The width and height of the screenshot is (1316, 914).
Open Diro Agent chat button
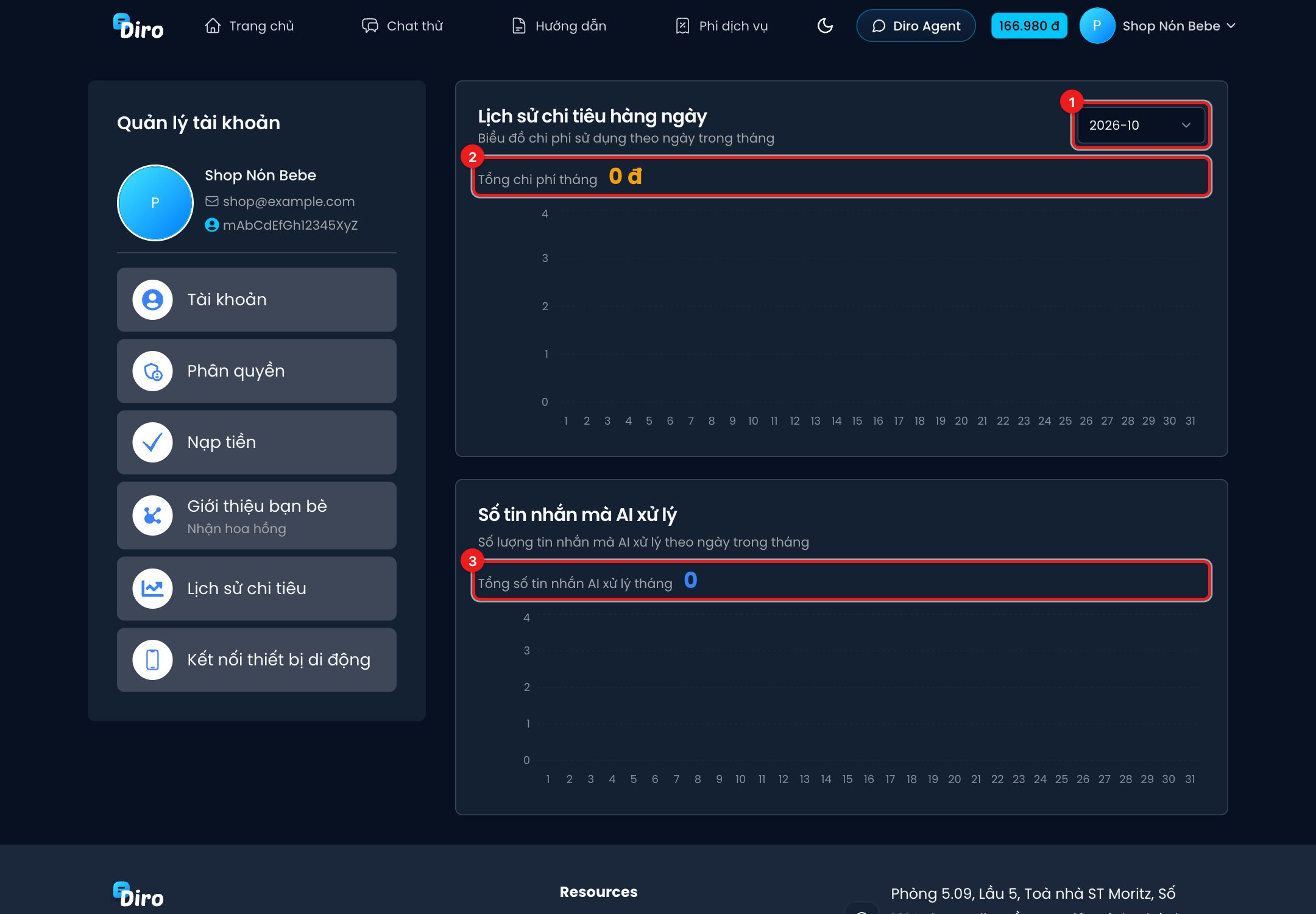[916, 26]
